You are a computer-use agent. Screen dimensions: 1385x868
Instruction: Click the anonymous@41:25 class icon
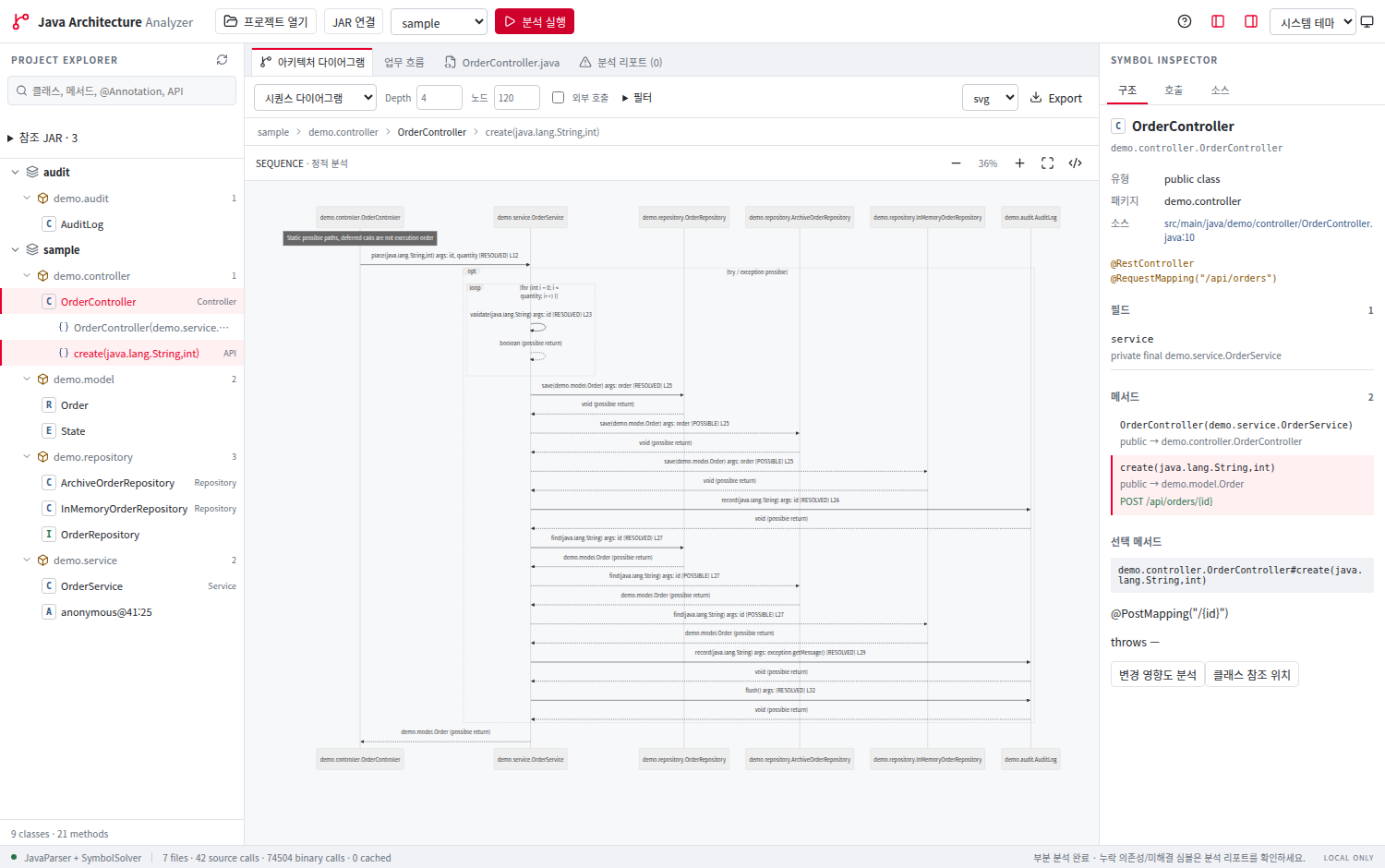coord(49,611)
